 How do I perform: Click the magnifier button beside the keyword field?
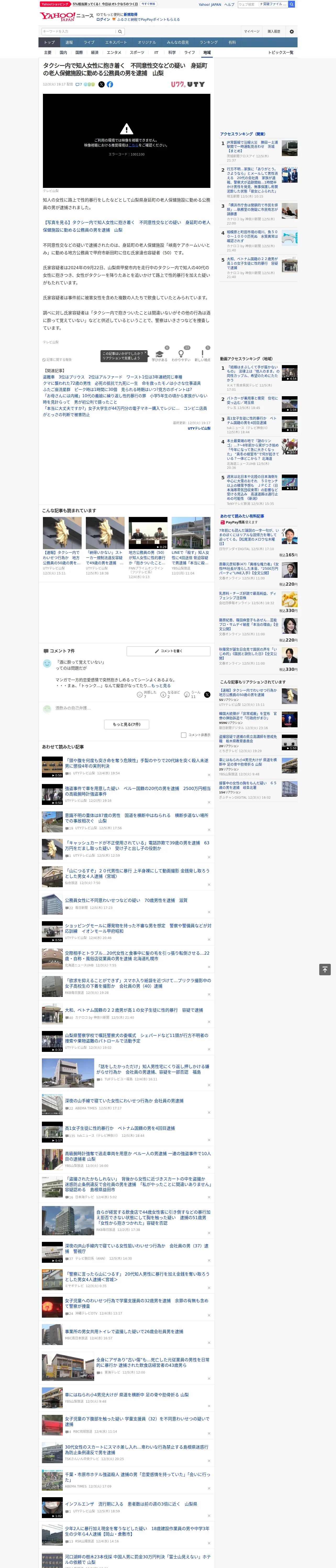point(120,31)
